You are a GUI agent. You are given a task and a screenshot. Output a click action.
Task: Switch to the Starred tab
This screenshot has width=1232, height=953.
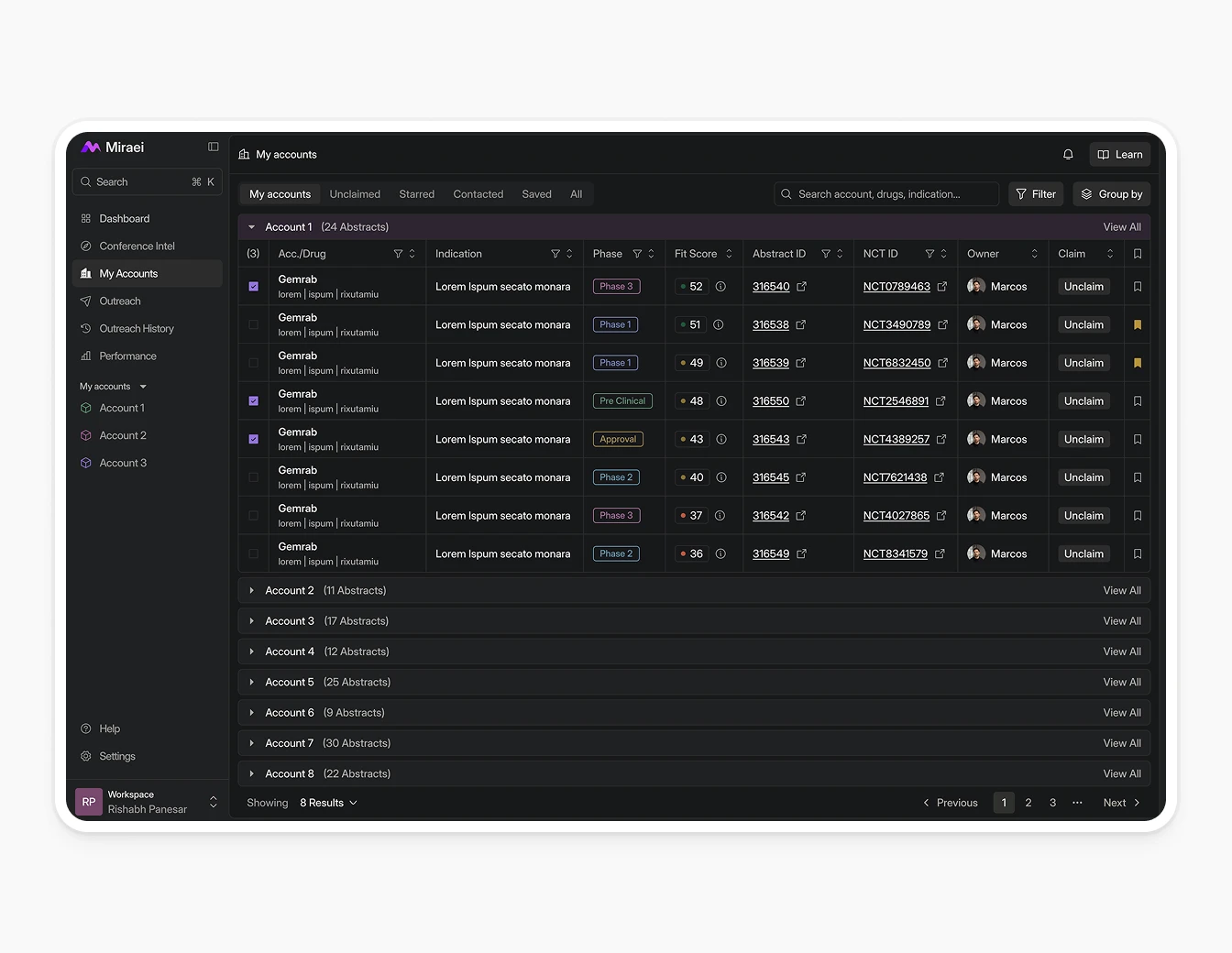click(x=416, y=194)
